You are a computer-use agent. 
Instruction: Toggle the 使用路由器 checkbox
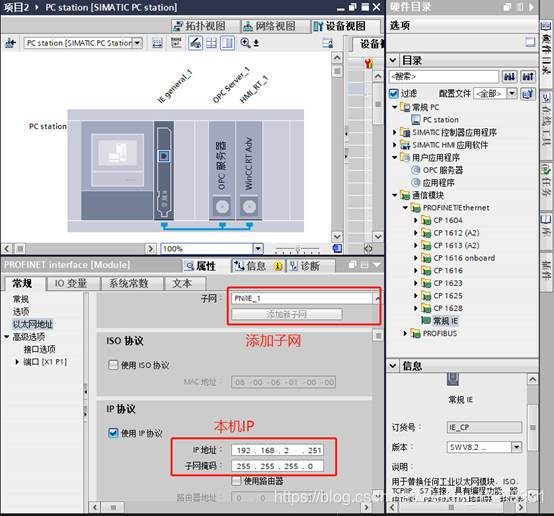coord(236,481)
